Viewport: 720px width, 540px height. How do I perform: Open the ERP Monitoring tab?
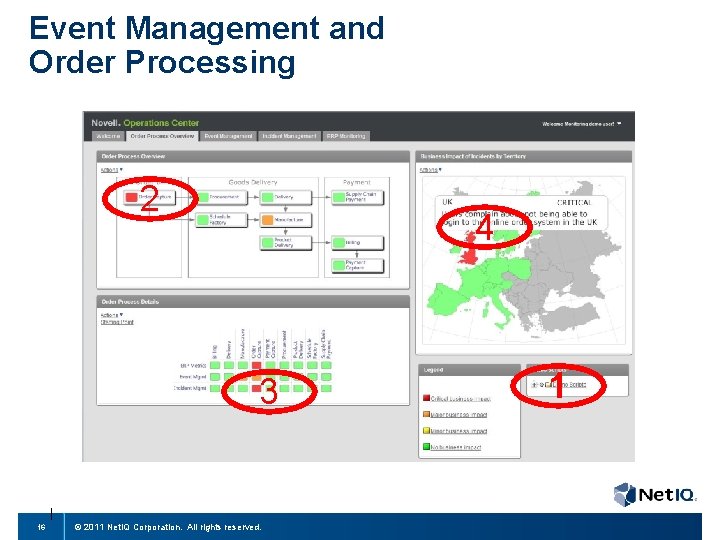[346, 136]
